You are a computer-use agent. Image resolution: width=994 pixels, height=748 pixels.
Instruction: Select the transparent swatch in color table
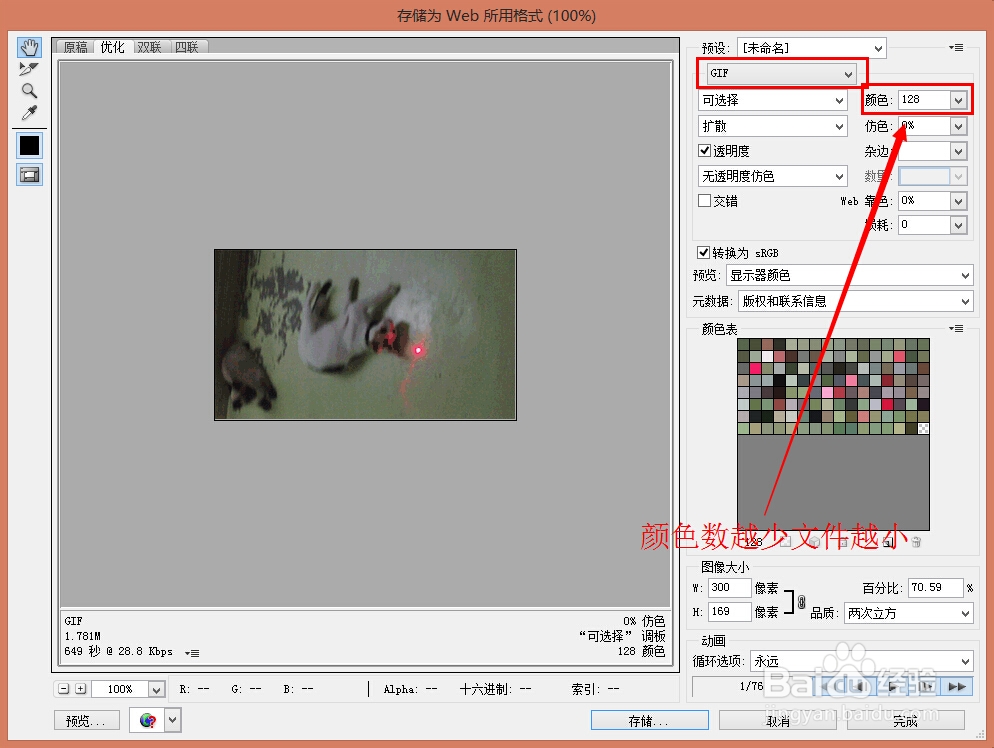(924, 429)
